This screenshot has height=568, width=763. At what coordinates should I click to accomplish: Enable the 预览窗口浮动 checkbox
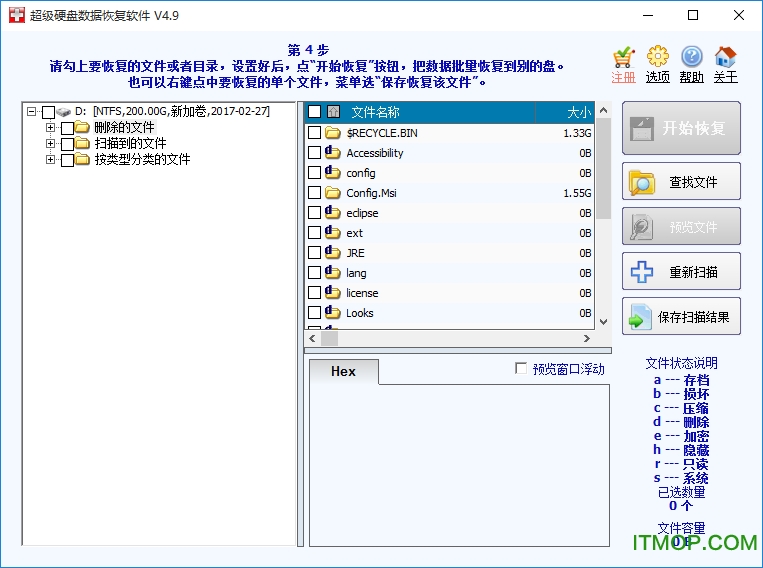click(x=521, y=369)
